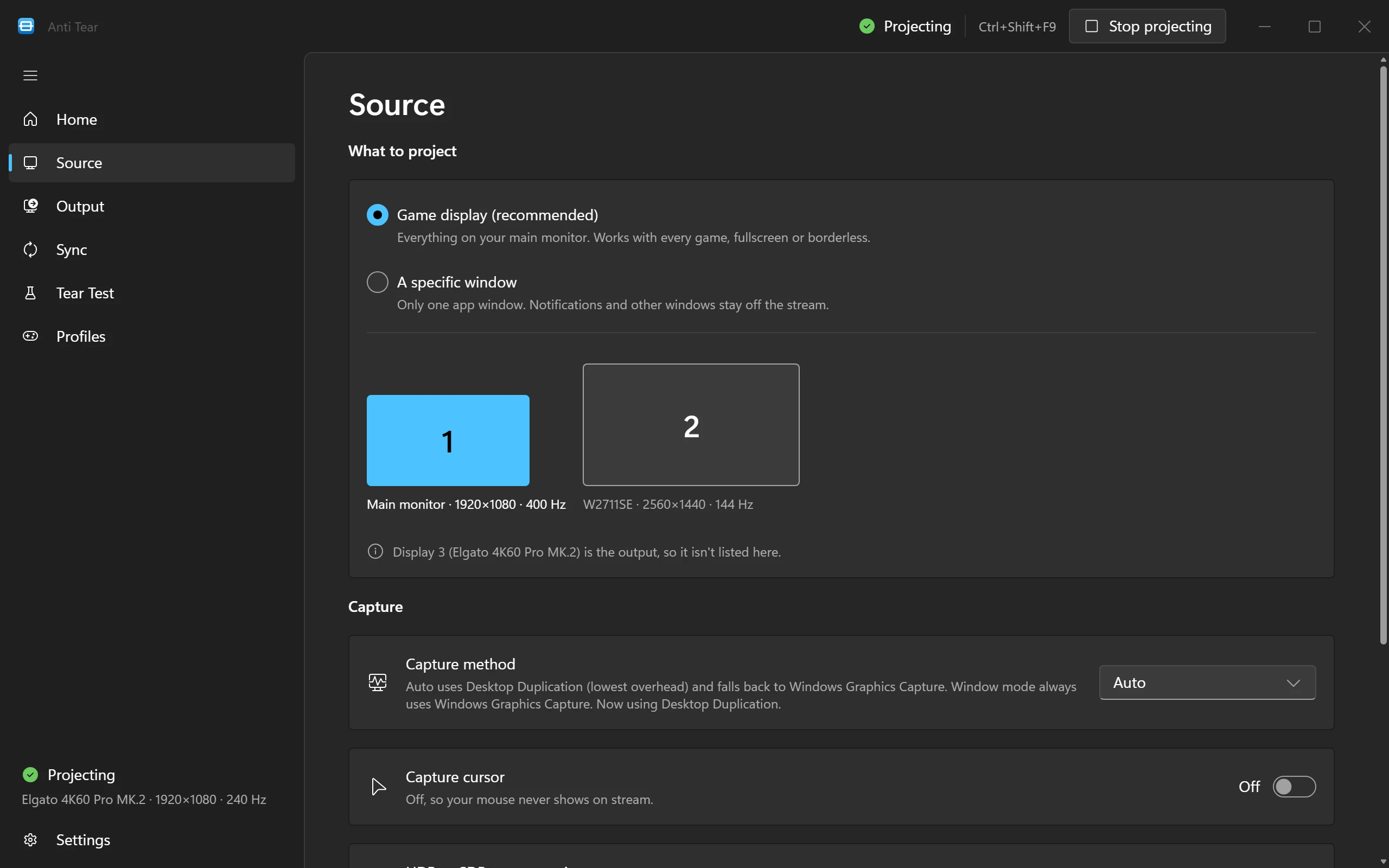Screen dimensions: 1389x868
Task: Click the Source monitor icon in sidebar
Action: tap(30, 162)
